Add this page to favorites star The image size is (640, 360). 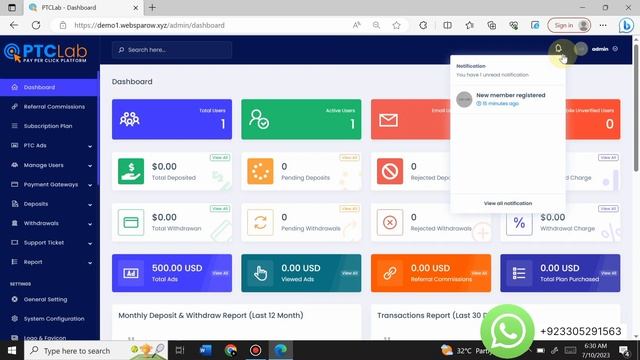tap(396, 25)
